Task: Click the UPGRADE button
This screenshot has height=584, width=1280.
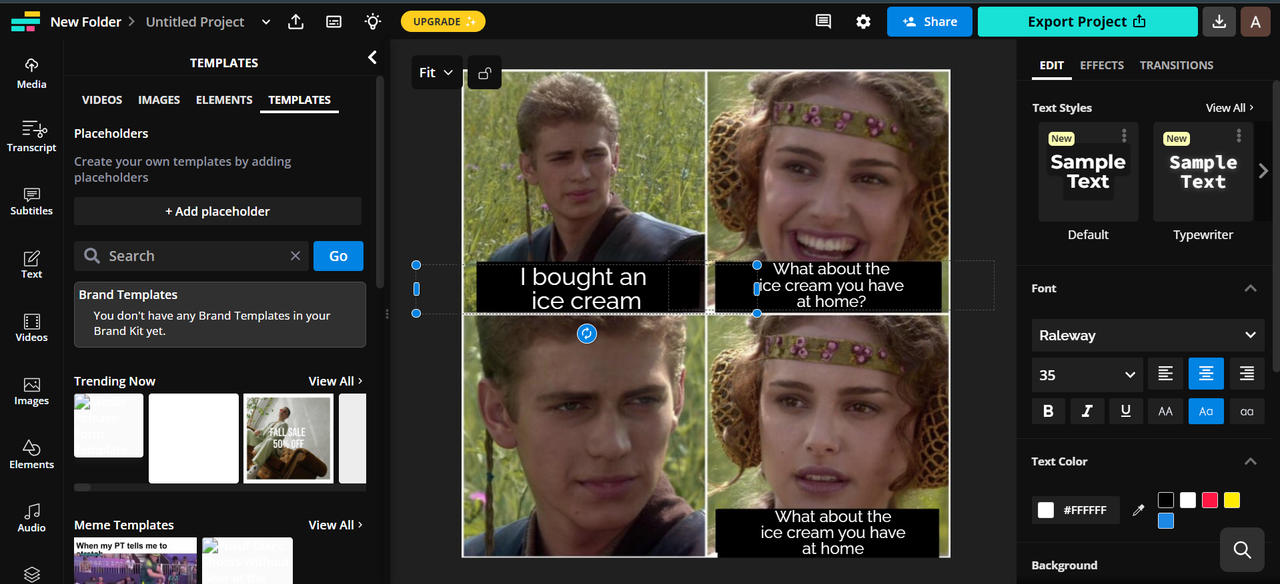Action: (443, 21)
